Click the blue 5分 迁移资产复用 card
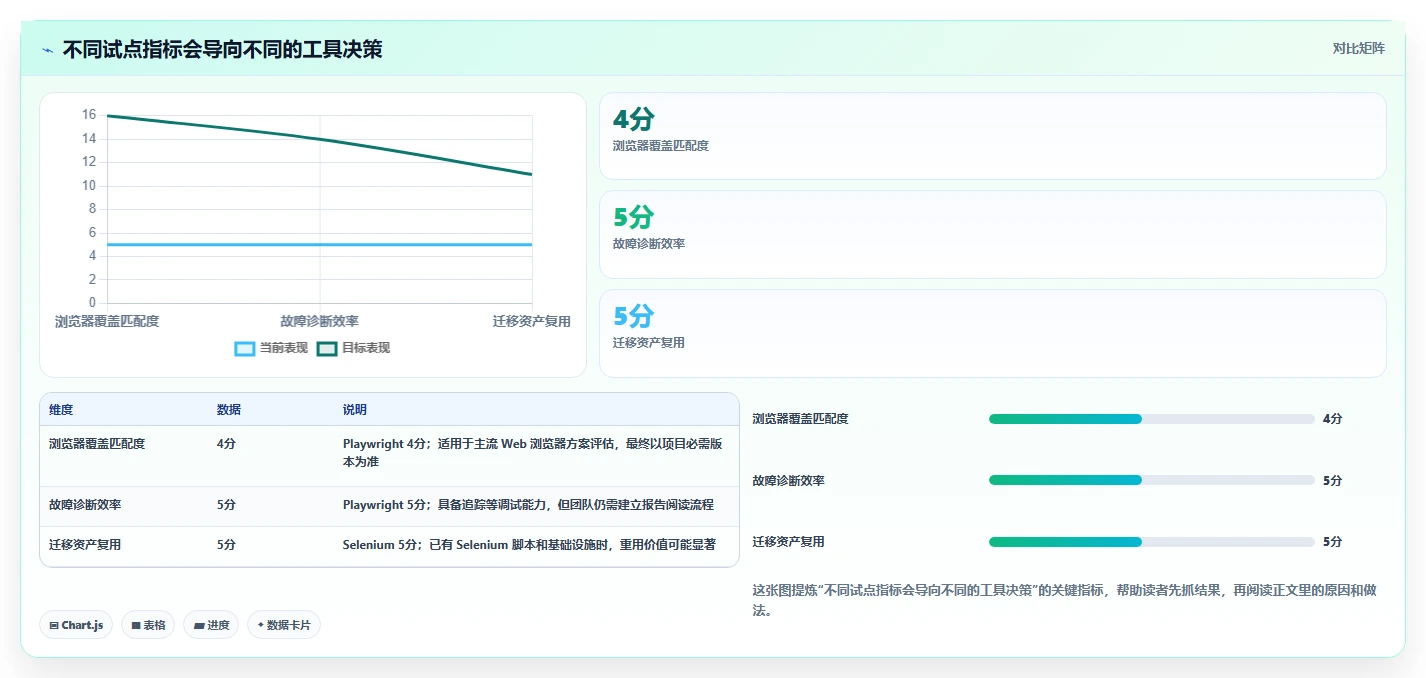 tap(992, 333)
